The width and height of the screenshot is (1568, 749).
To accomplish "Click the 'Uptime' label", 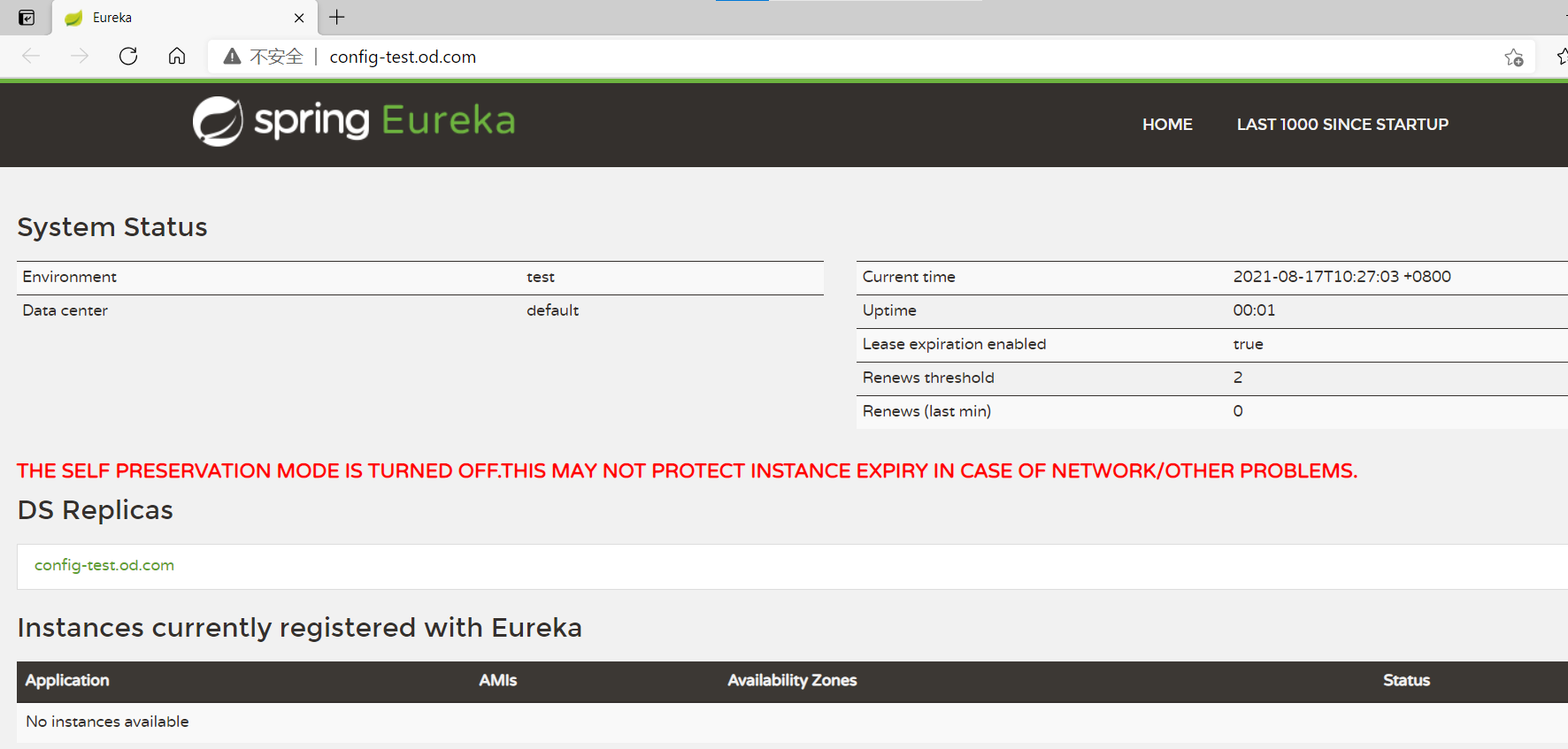I will click(x=889, y=310).
